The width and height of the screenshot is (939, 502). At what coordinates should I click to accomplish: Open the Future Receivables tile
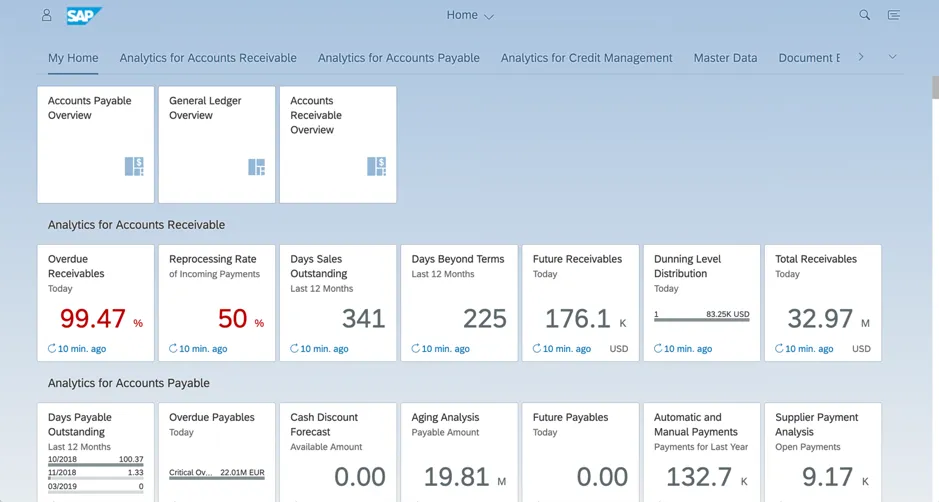(580, 303)
